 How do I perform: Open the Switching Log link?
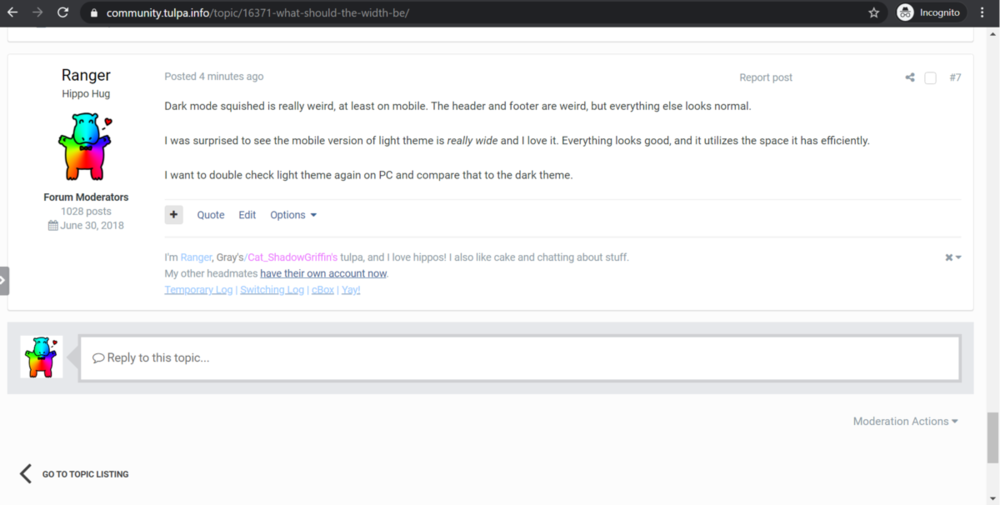pos(272,289)
